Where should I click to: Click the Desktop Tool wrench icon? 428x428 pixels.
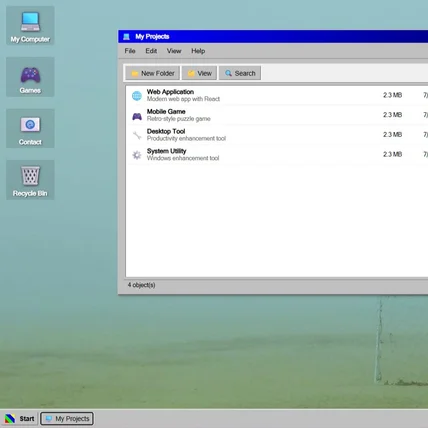pos(137,135)
